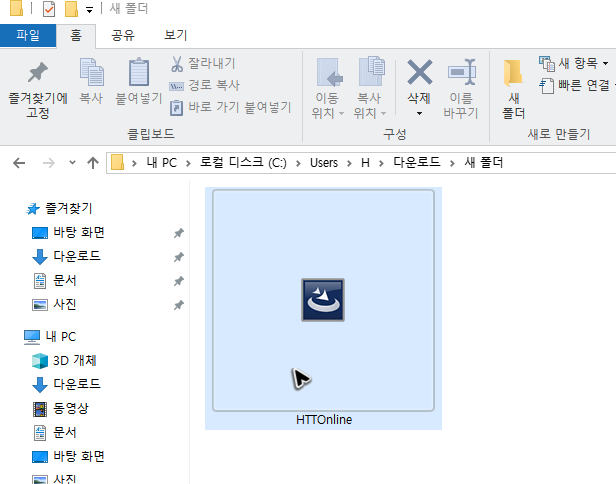
Task: Open pinned 다운로드 under 즐겨찾기
Action: tap(66, 256)
